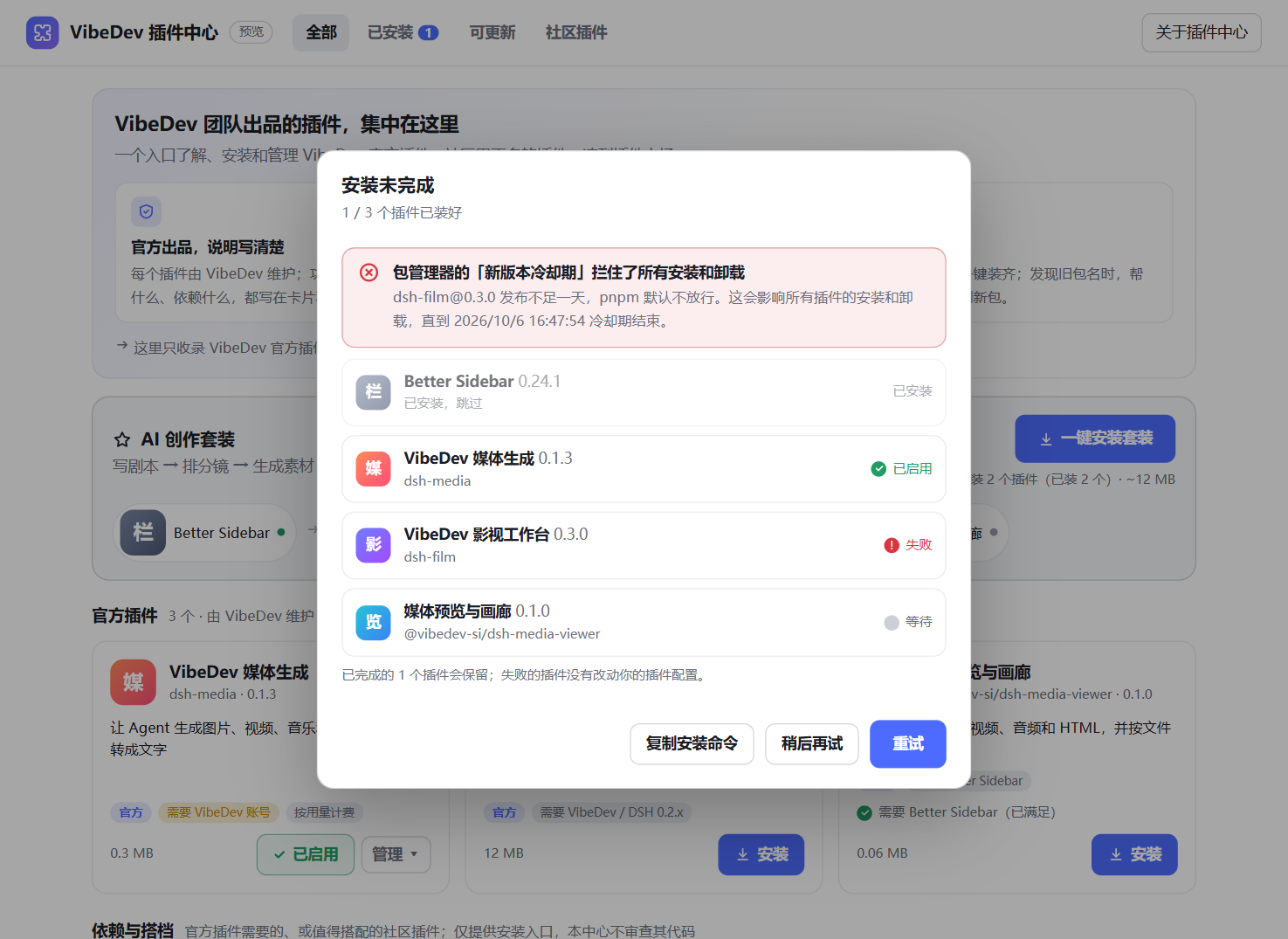Click the VibeDev 影视工作台 影 icon
The height and width of the screenshot is (939, 1288).
[374, 545]
